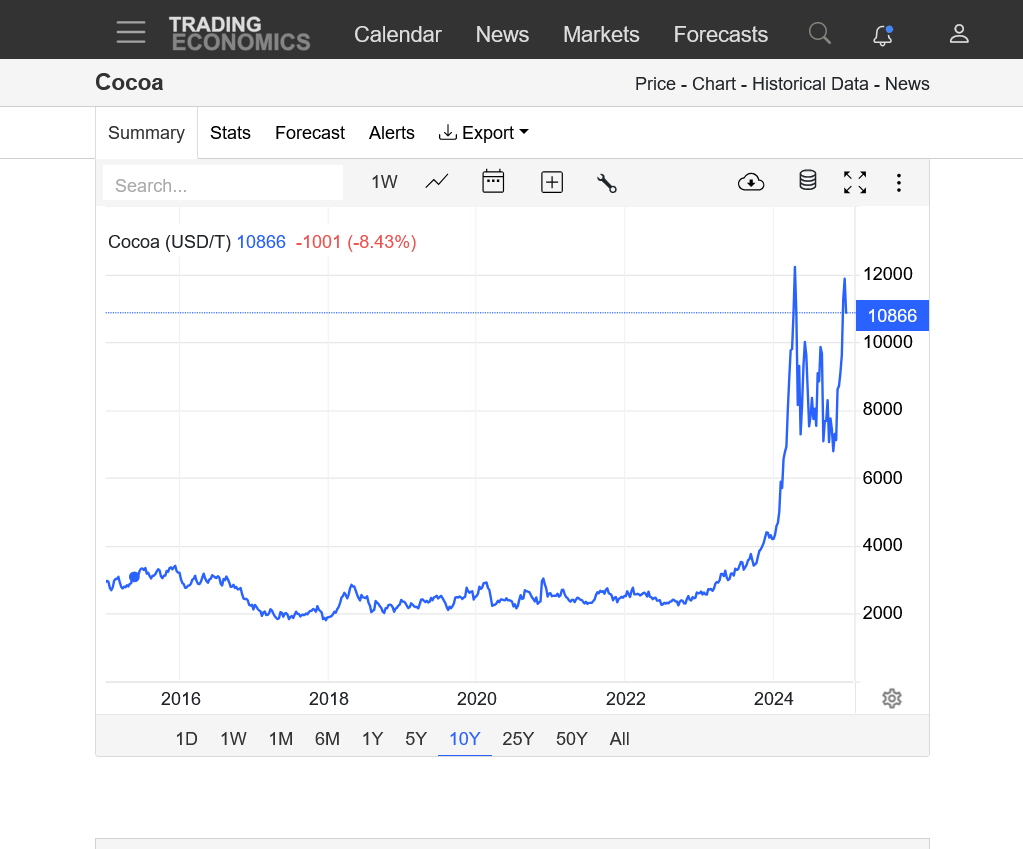Open the Export dropdown
1023x849 pixels.
click(x=483, y=132)
